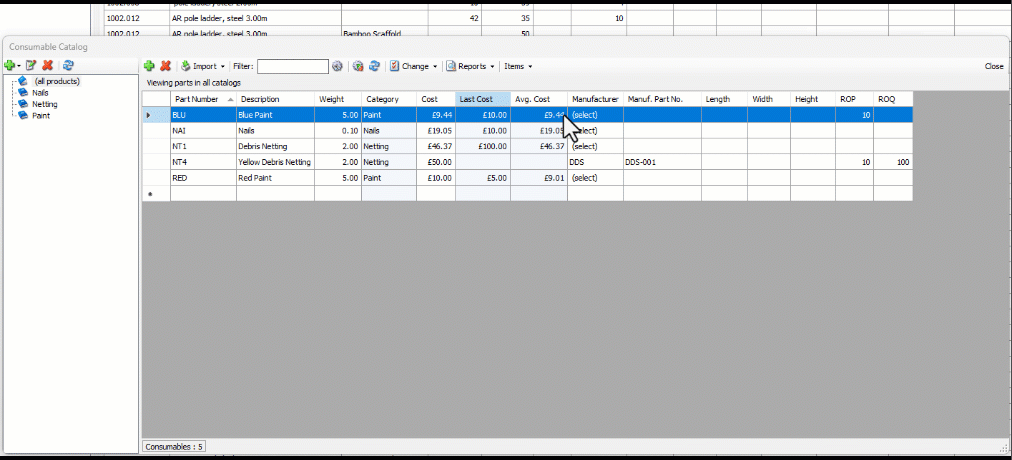
Task: Click the edit category icon in left panel
Action: click(31, 65)
